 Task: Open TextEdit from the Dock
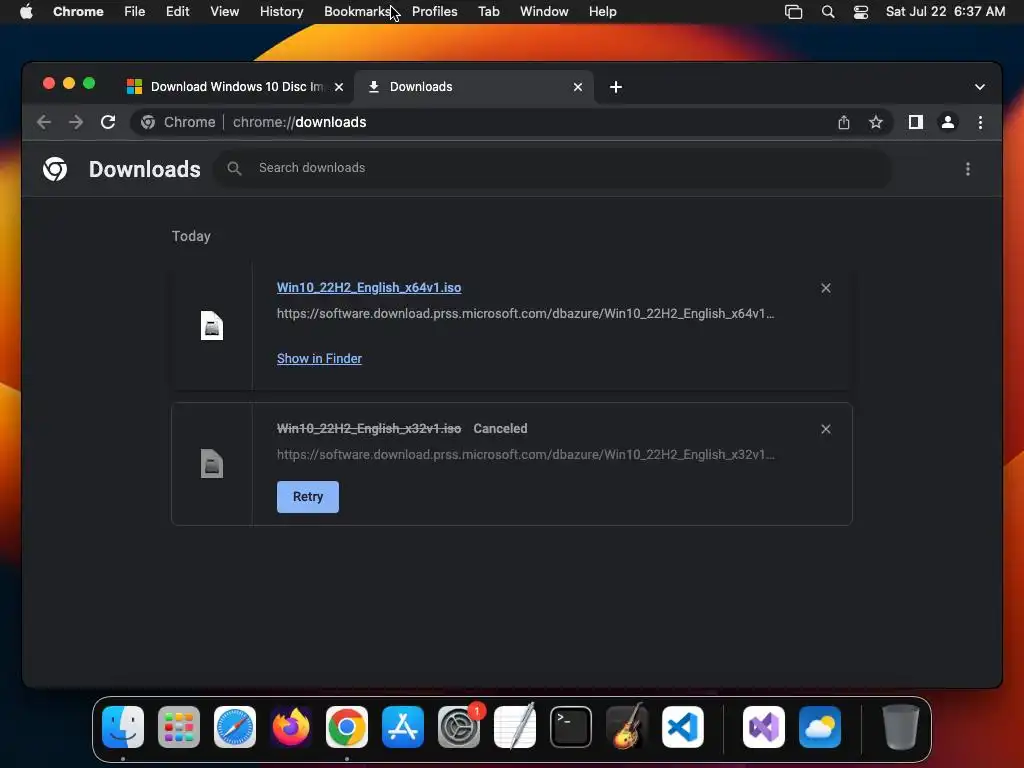coord(515,727)
